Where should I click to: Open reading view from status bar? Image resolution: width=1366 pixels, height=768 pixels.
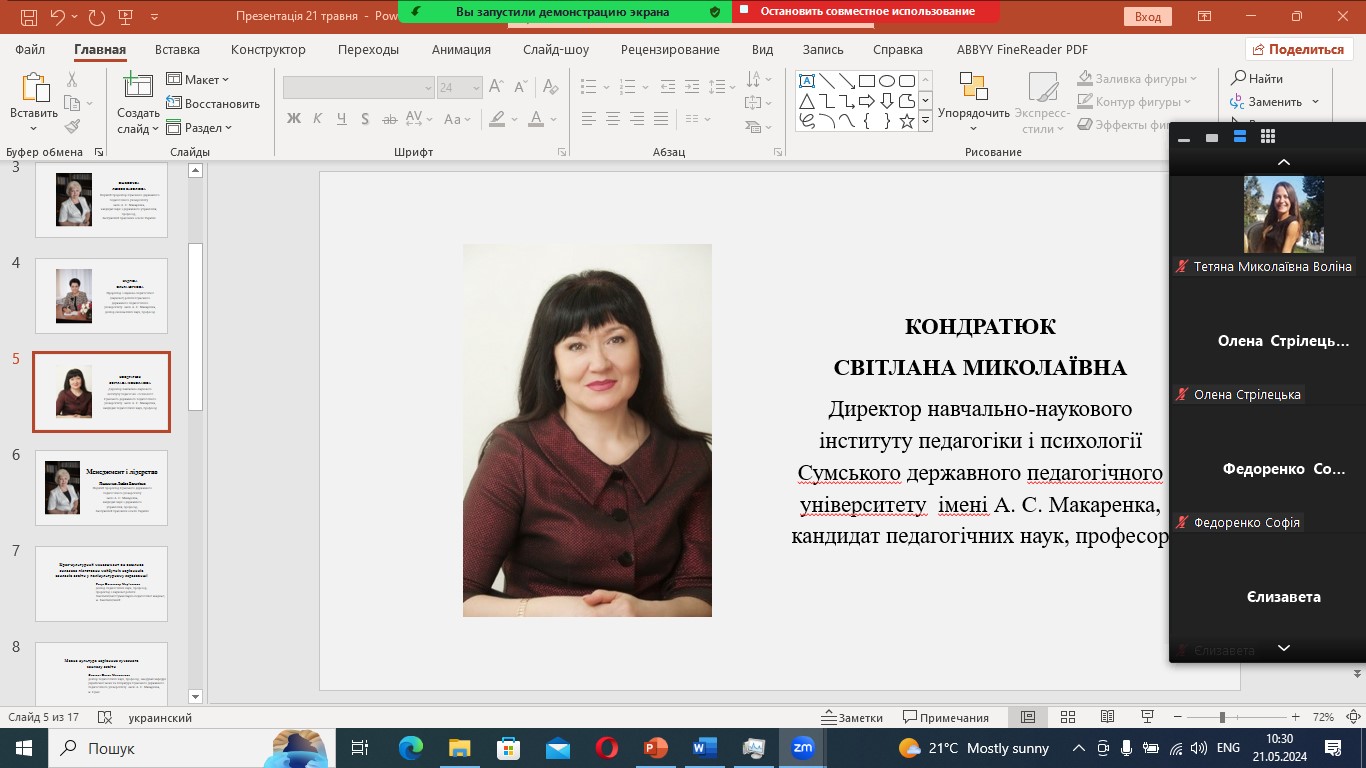pos(1108,718)
